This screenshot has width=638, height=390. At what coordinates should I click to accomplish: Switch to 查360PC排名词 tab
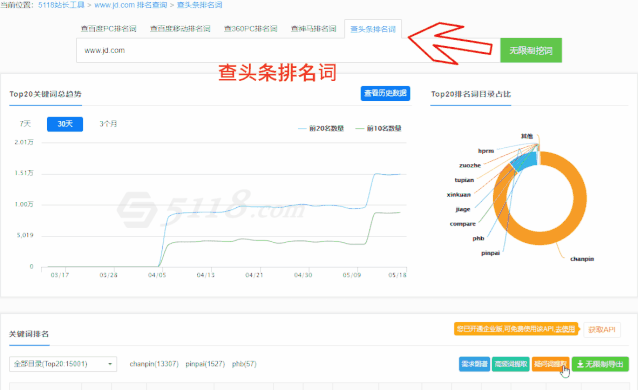(x=250, y=29)
